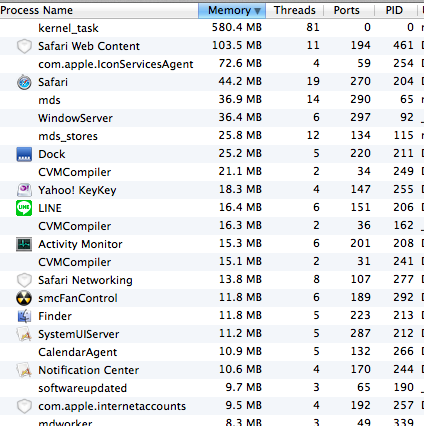
Task: Select the softwareupdated process
Action: pos(83,388)
